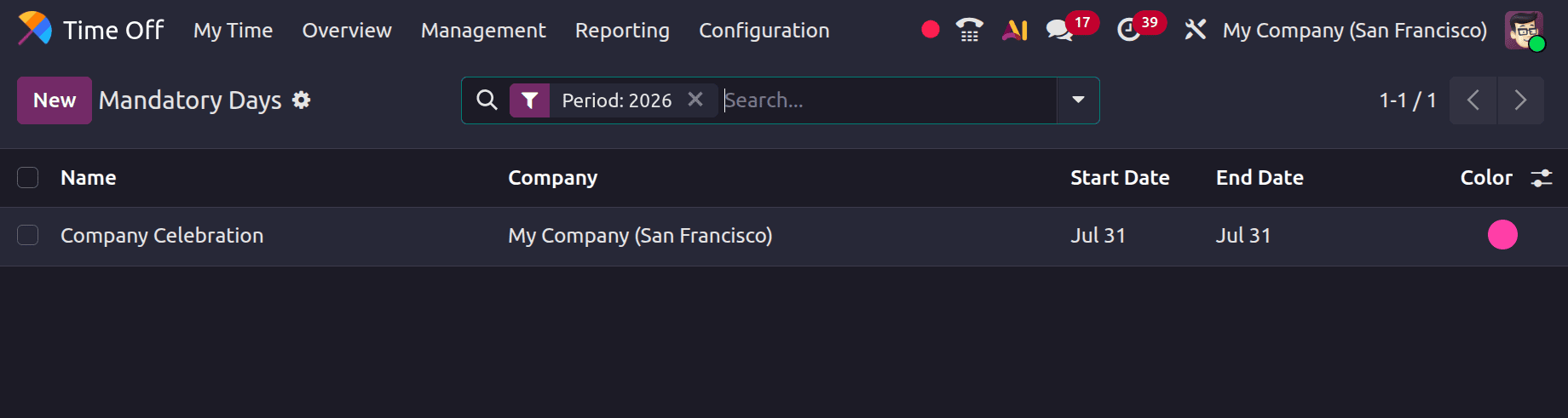This screenshot has width=1568, height=418.
Task: Open the Time Off app home logo
Action: 35,30
